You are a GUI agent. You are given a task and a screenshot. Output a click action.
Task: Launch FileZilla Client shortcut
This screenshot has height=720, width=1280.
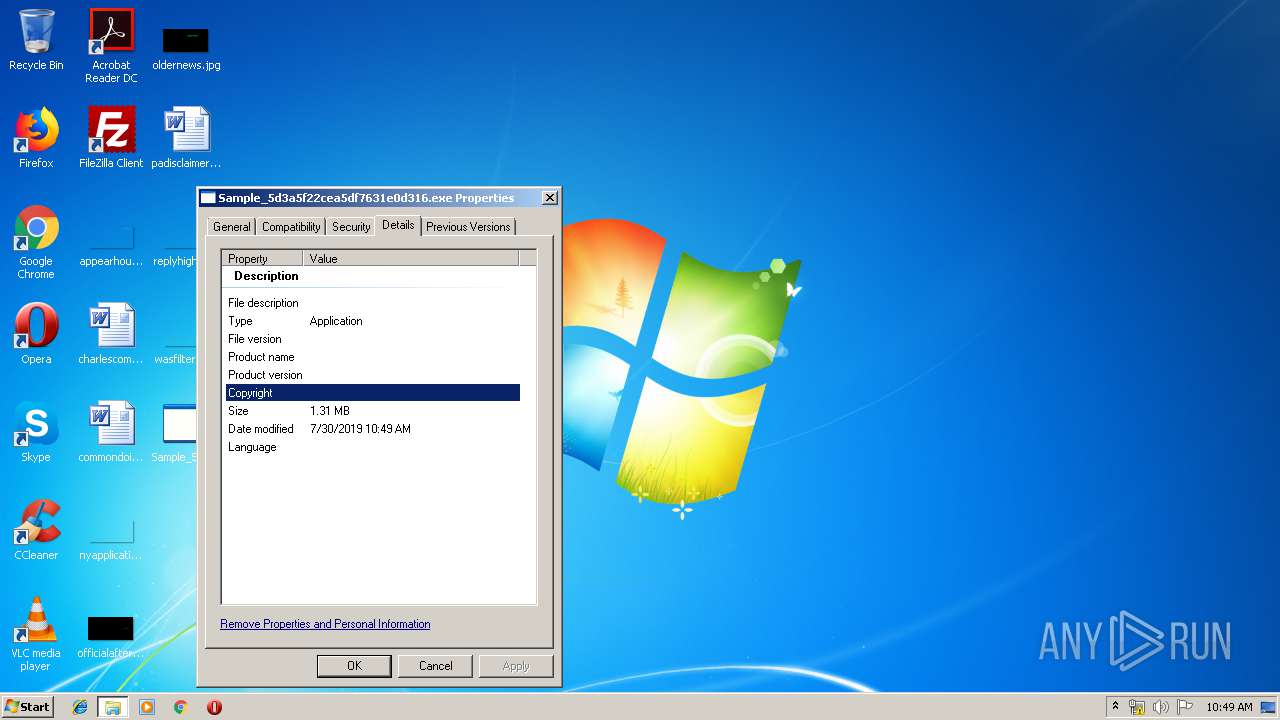coord(111,138)
